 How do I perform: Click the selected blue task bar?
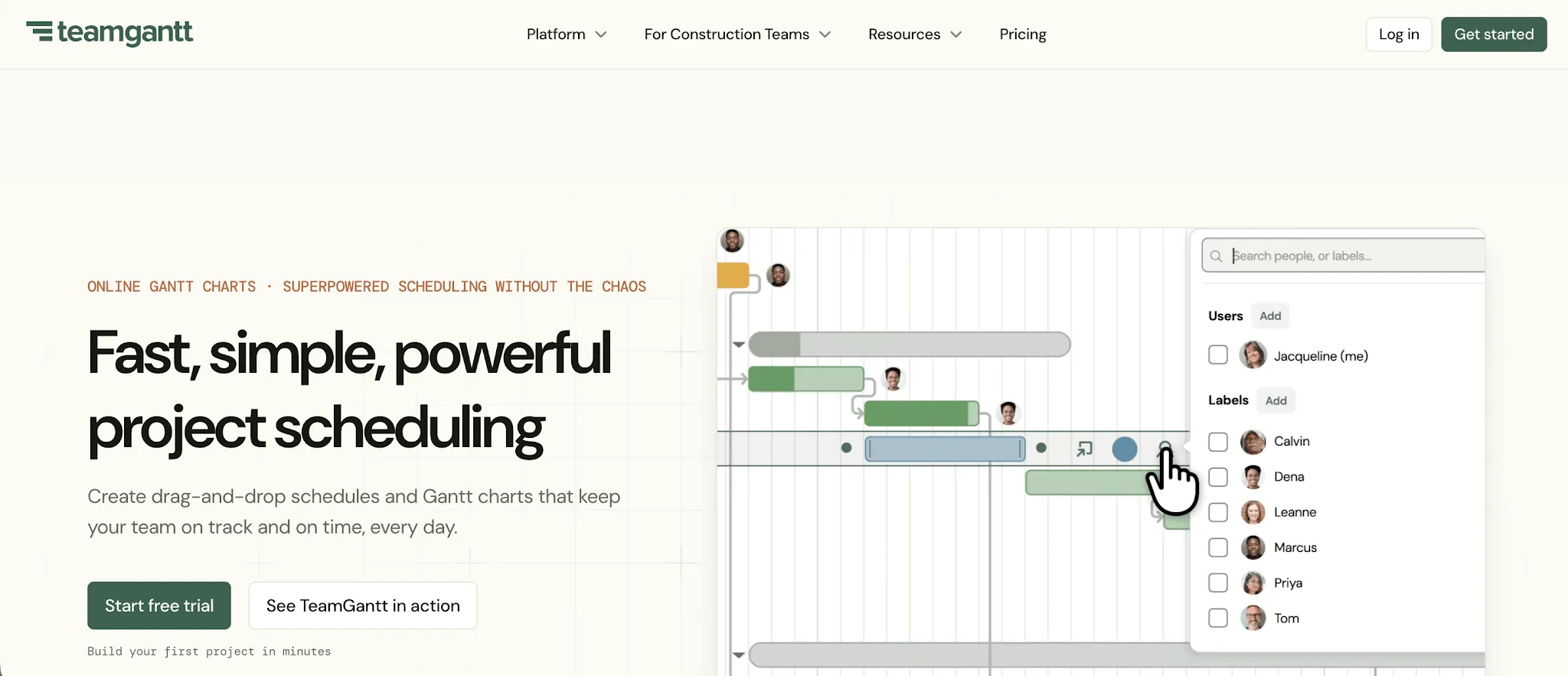point(945,449)
